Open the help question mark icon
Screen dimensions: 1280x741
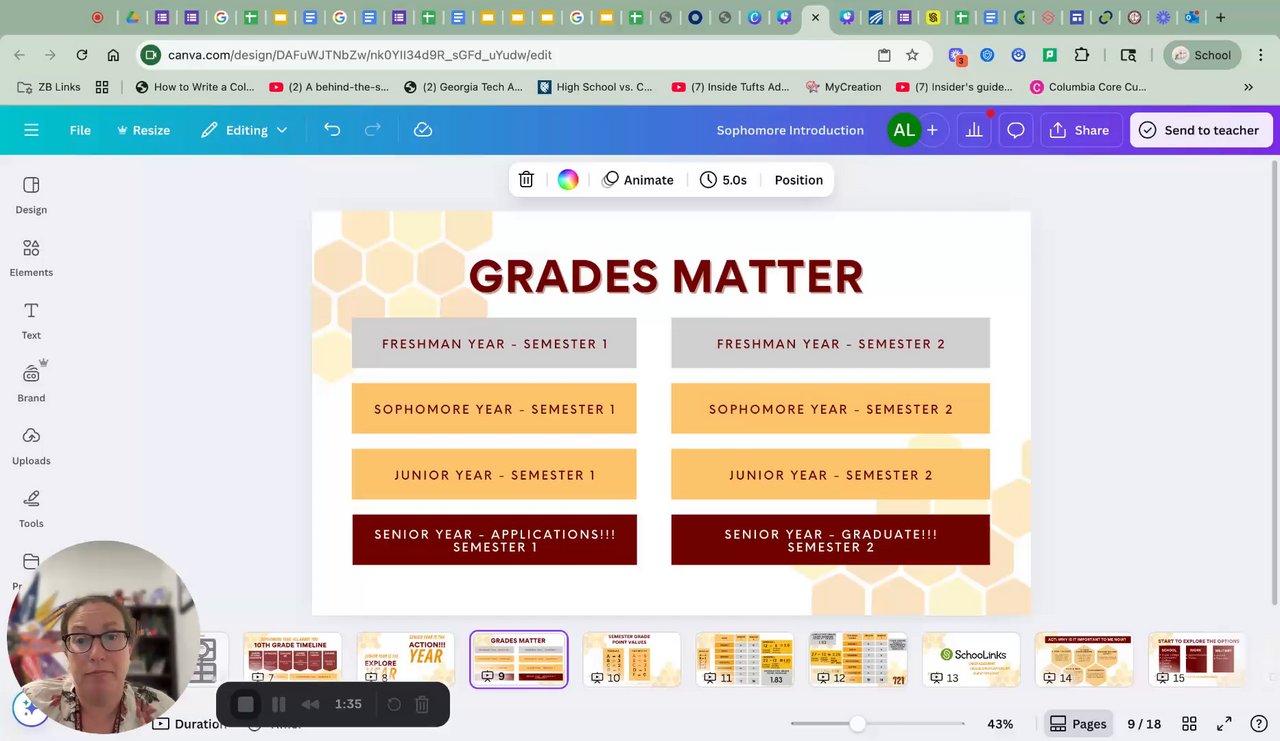1259,724
